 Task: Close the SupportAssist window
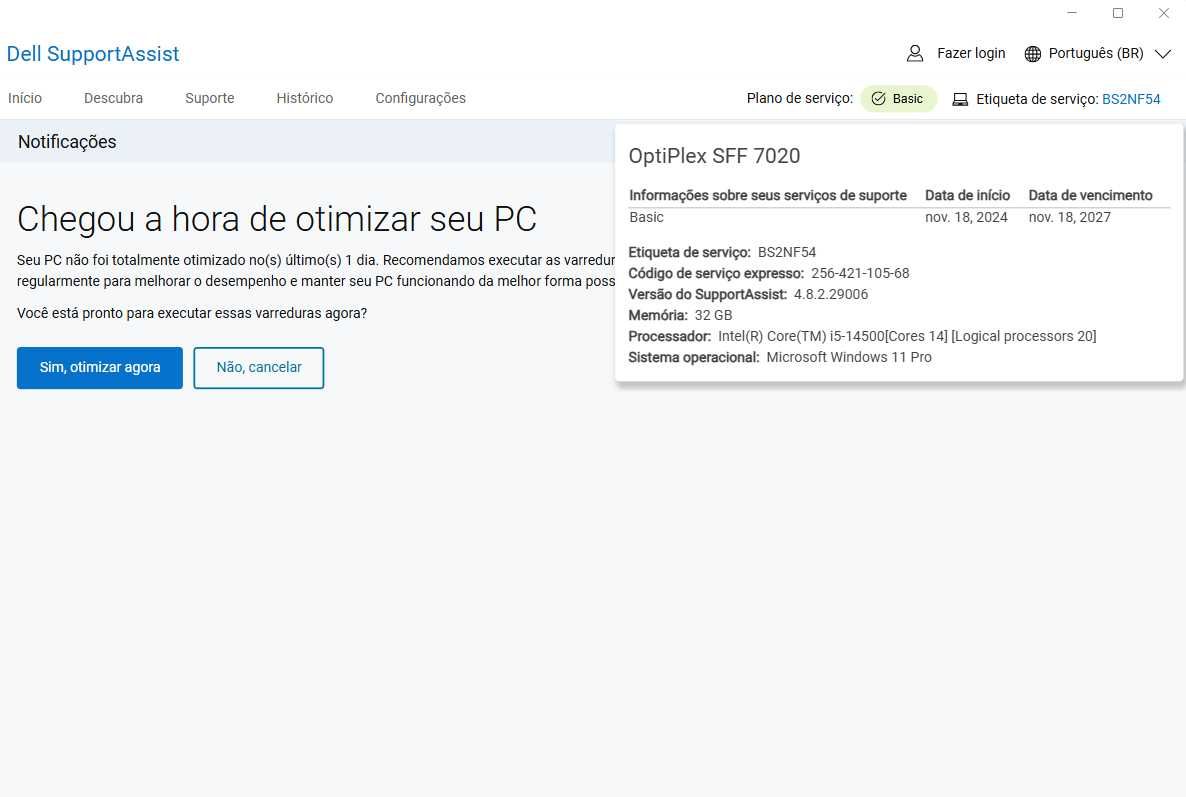pos(1163,13)
